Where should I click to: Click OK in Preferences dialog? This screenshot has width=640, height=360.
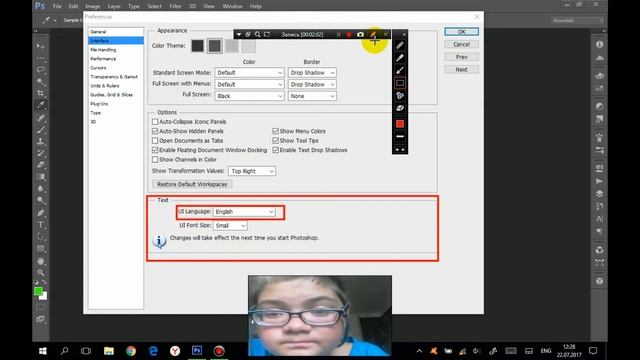461,31
